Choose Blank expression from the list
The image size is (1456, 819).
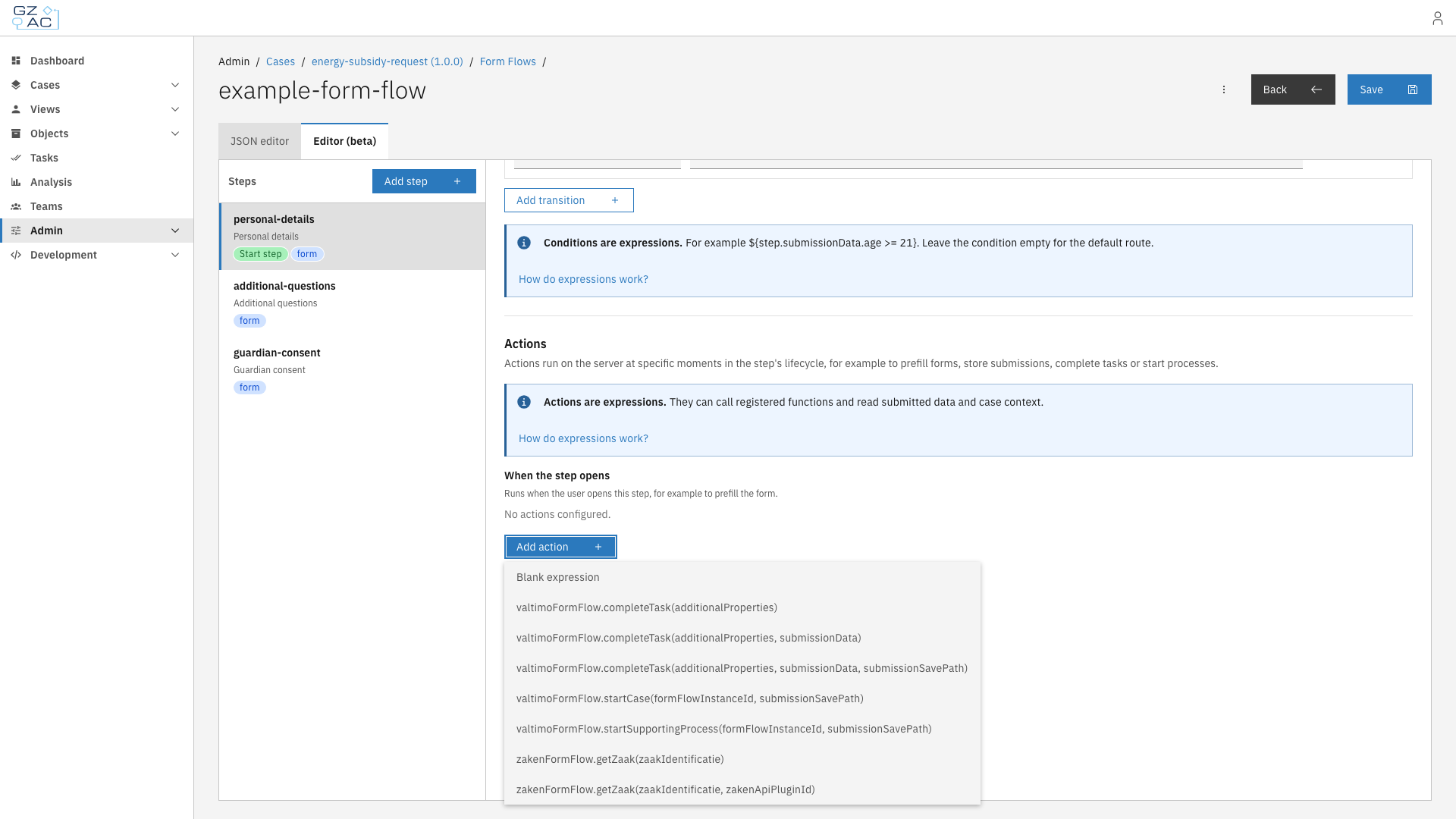point(742,577)
